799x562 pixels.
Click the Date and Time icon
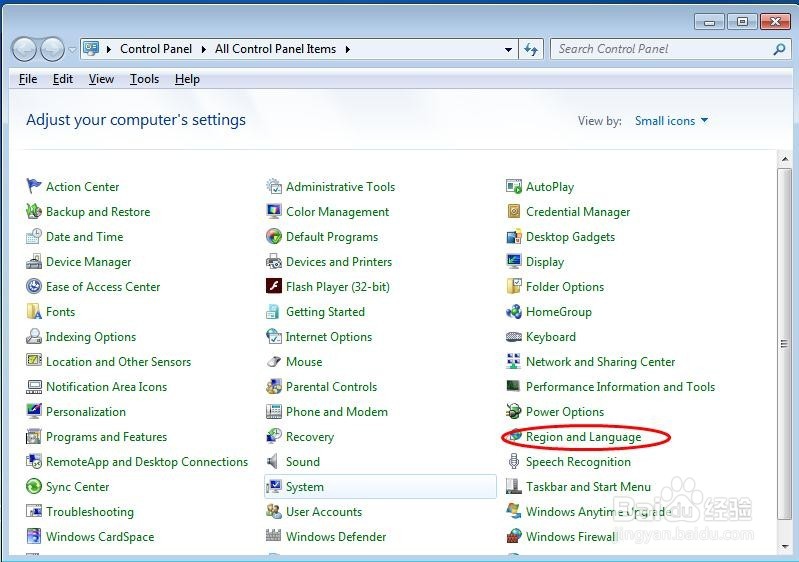(34, 236)
